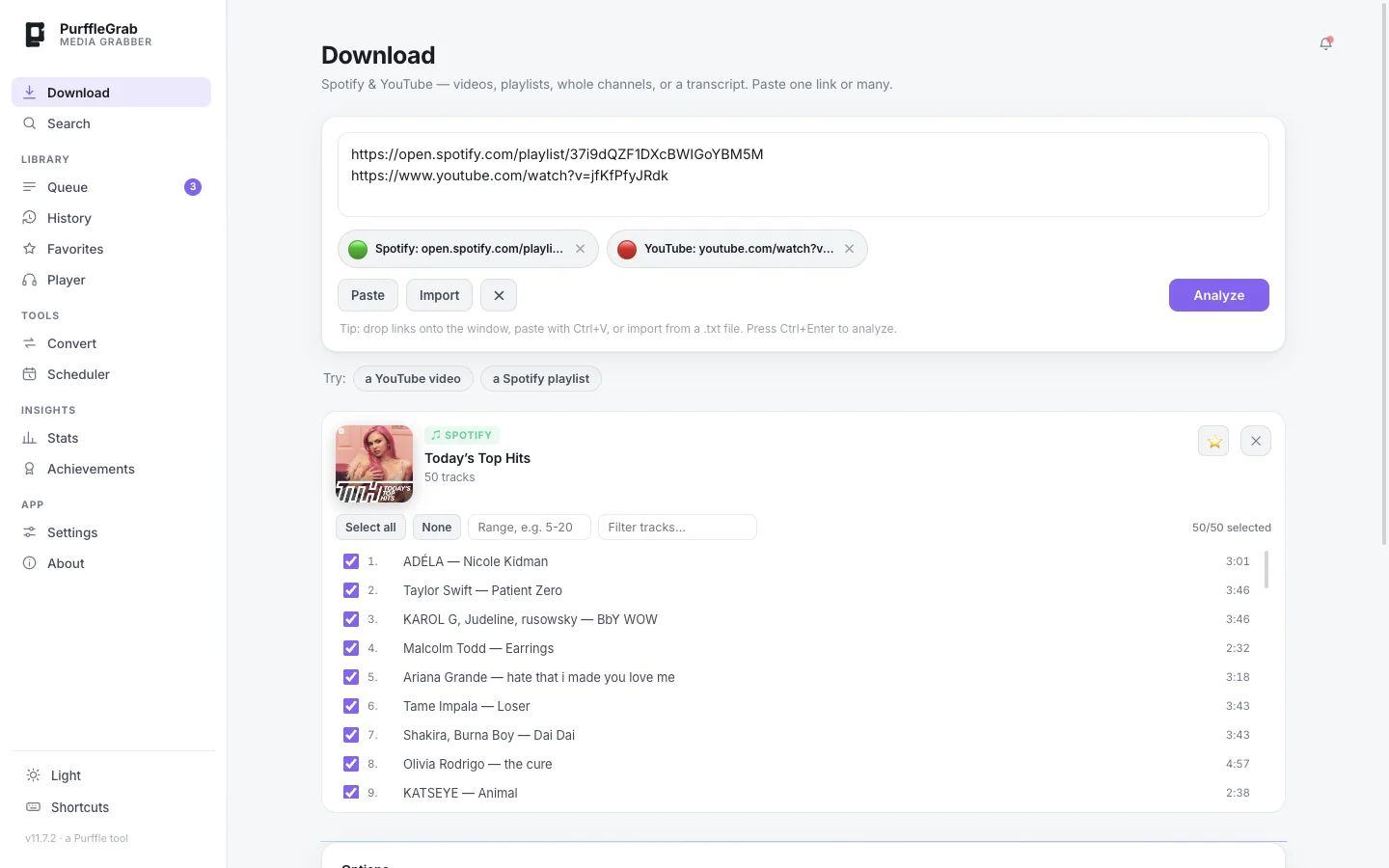Show keyboard Shortcuts
The width and height of the screenshot is (1389, 868).
coord(113,807)
